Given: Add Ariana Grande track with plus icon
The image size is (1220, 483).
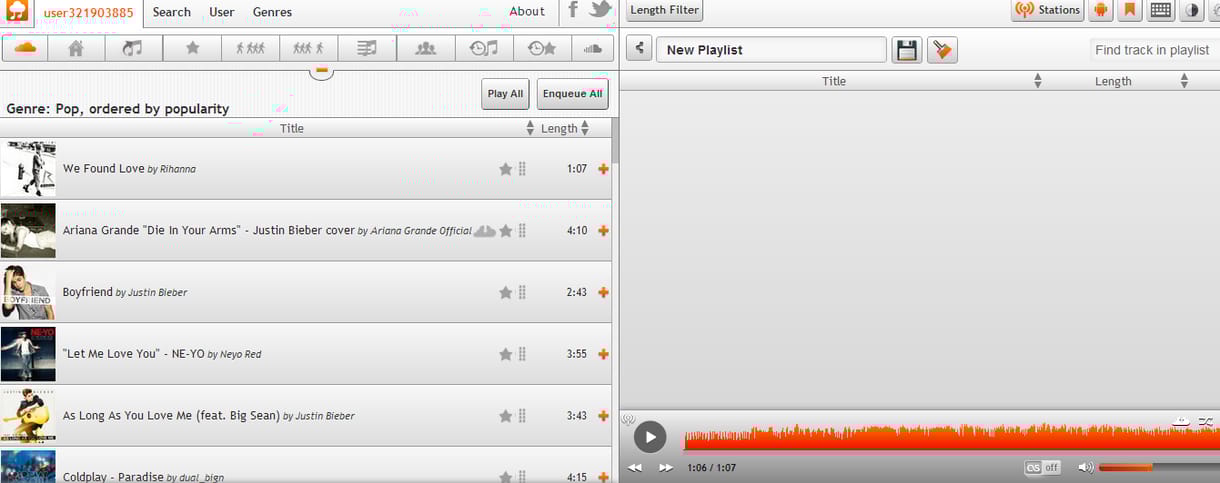Looking at the screenshot, I should point(603,231).
